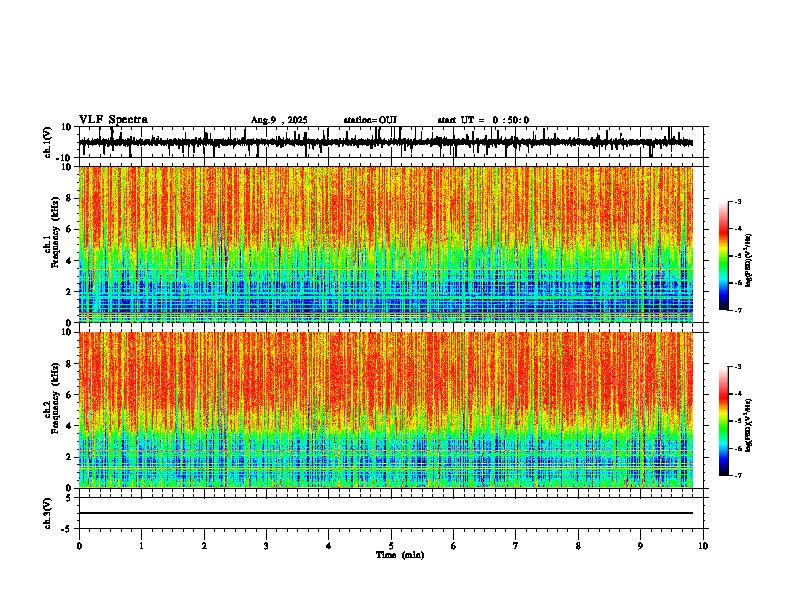Click the flat ch.3 voltage trace line
This screenshot has width=792, height=612.
[386, 513]
